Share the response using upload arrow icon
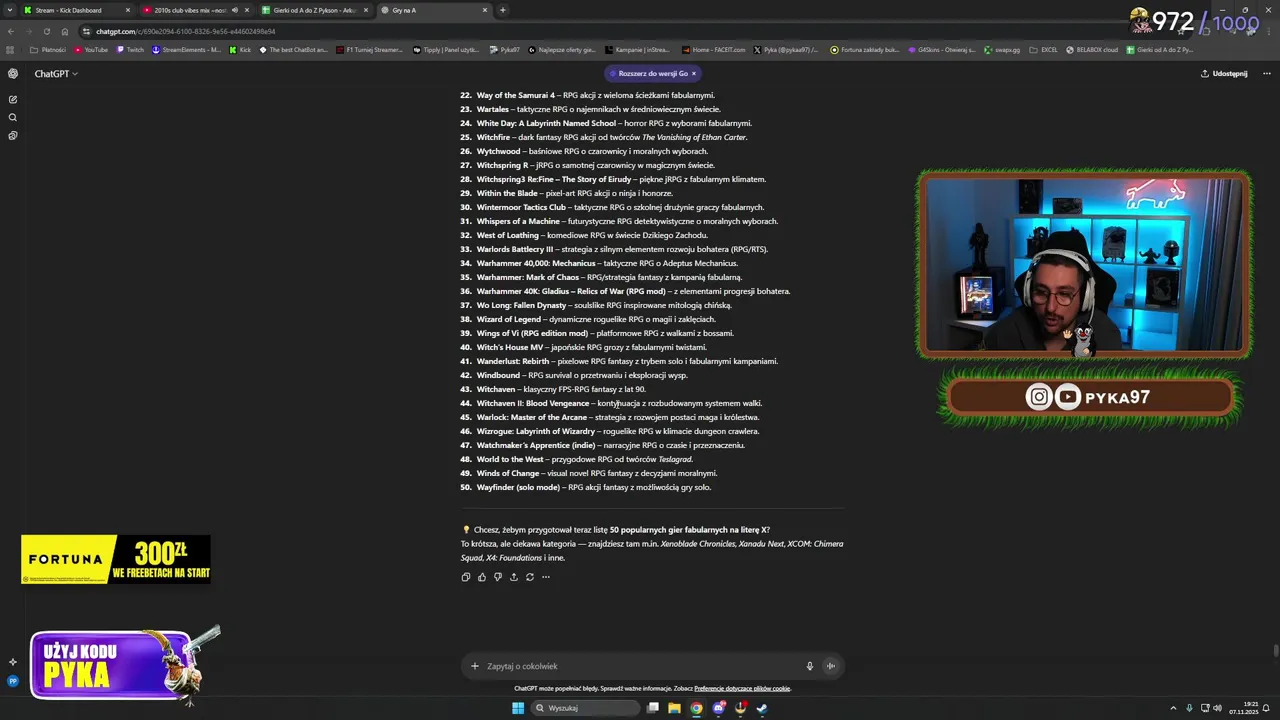This screenshot has width=1280, height=720. (x=514, y=577)
